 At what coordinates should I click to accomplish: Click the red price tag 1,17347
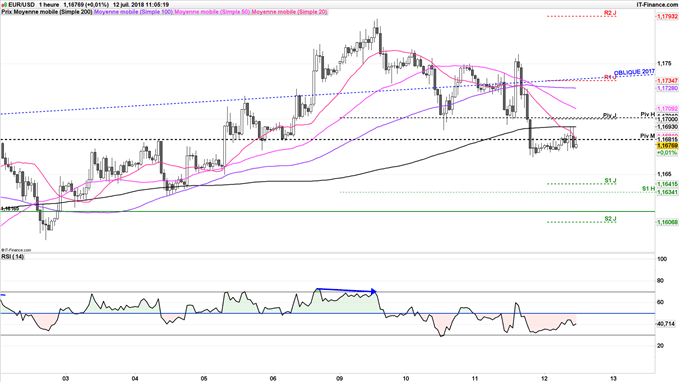point(667,81)
